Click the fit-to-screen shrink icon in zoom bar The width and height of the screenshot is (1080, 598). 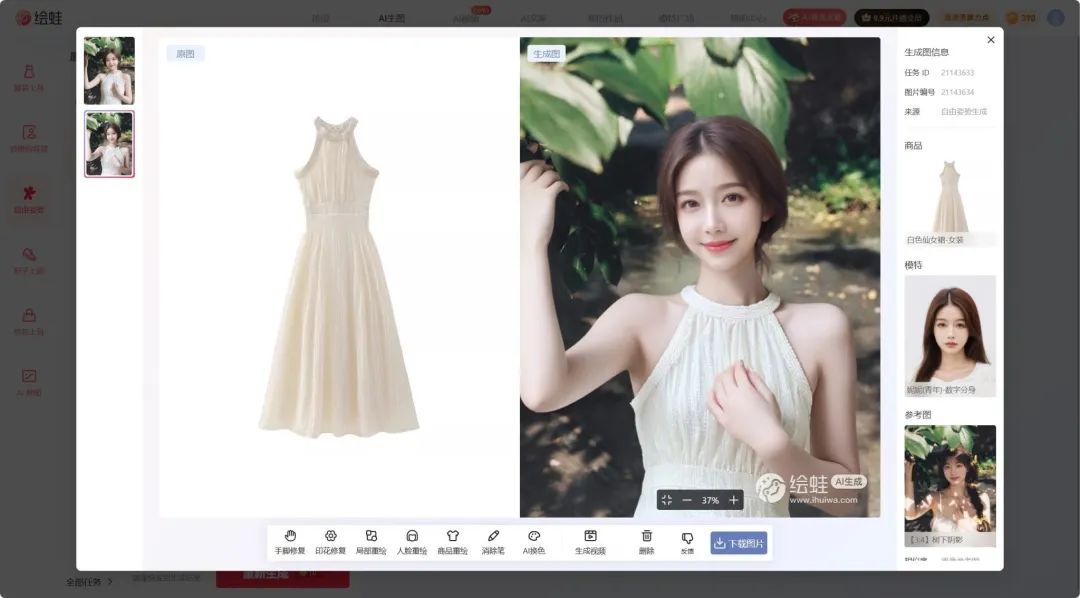[x=667, y=500]
